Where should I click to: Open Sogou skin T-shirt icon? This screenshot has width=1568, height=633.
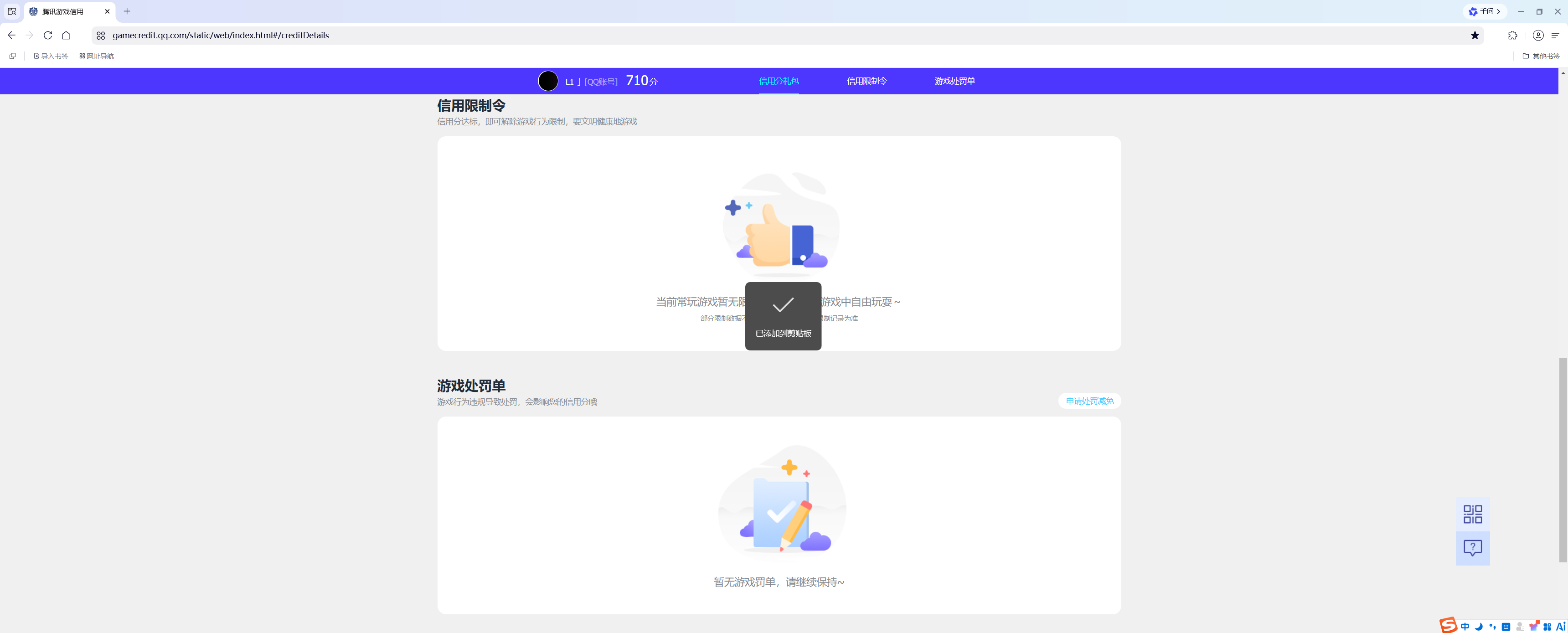point(1534,626)
